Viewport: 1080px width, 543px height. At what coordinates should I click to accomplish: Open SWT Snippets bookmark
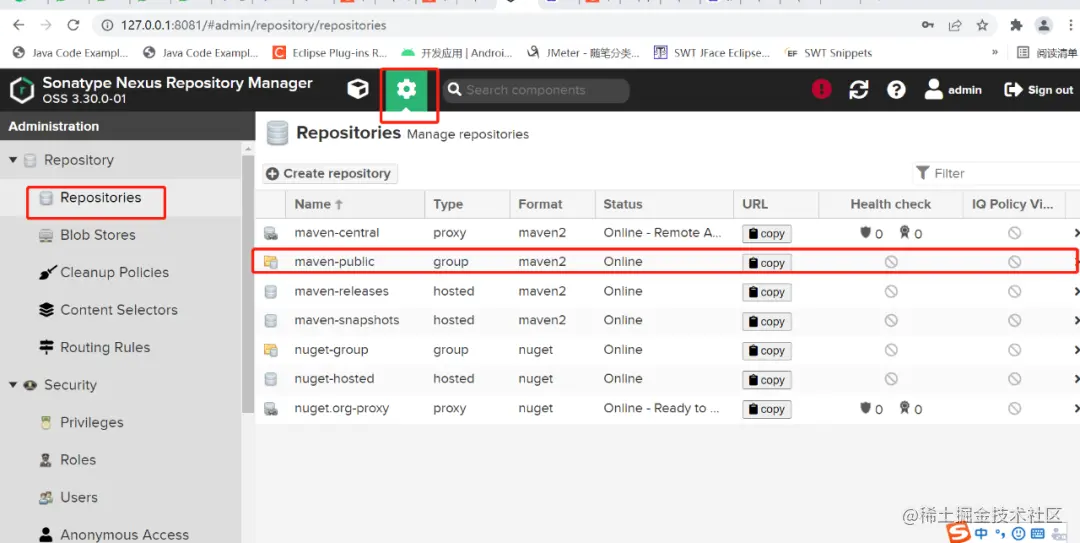[829, 53]
